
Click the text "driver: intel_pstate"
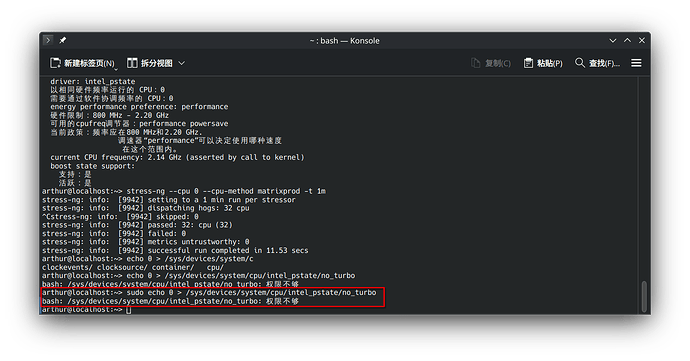pyautogui.click(x=92, y=81)
